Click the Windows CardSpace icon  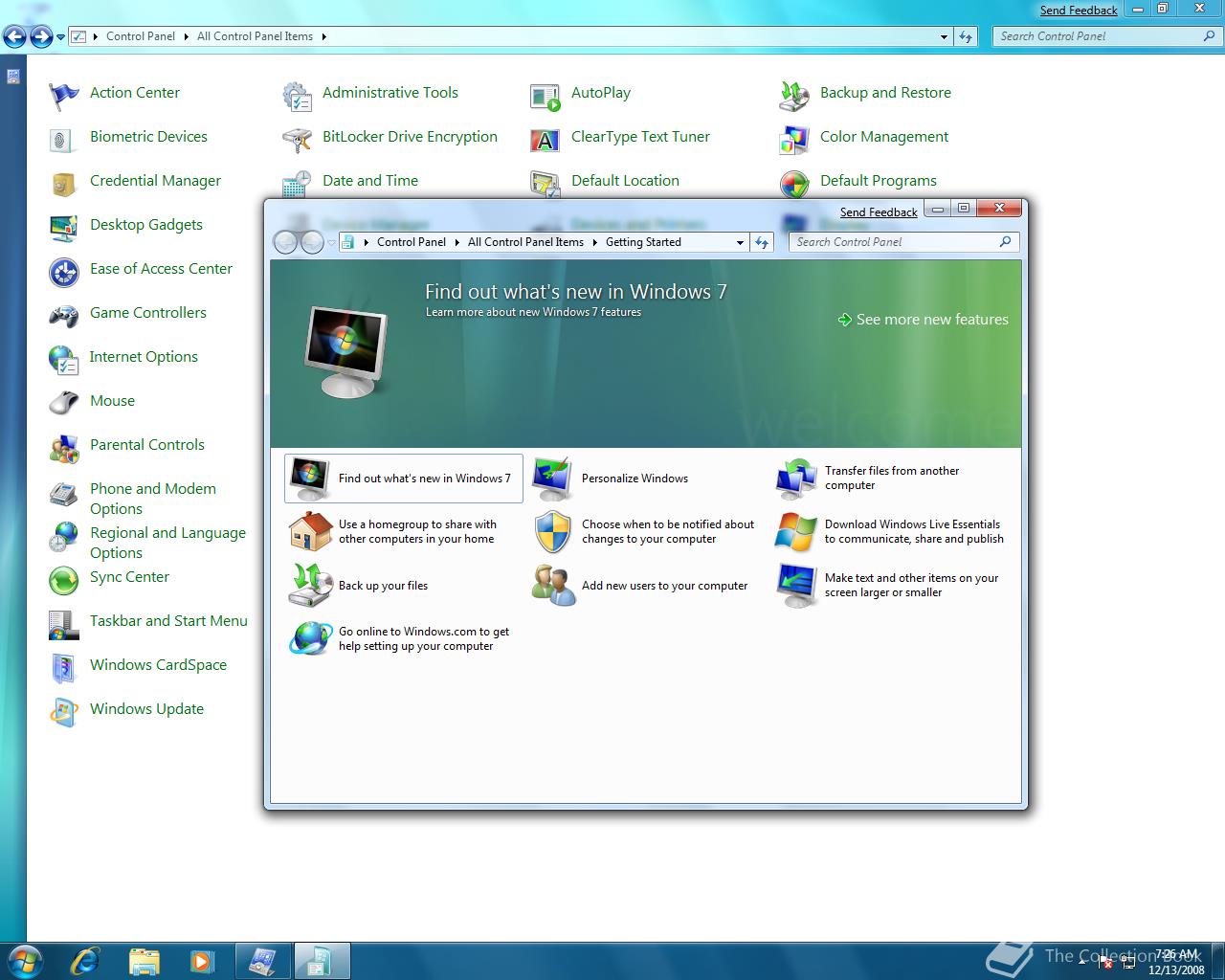coord(64,668)
